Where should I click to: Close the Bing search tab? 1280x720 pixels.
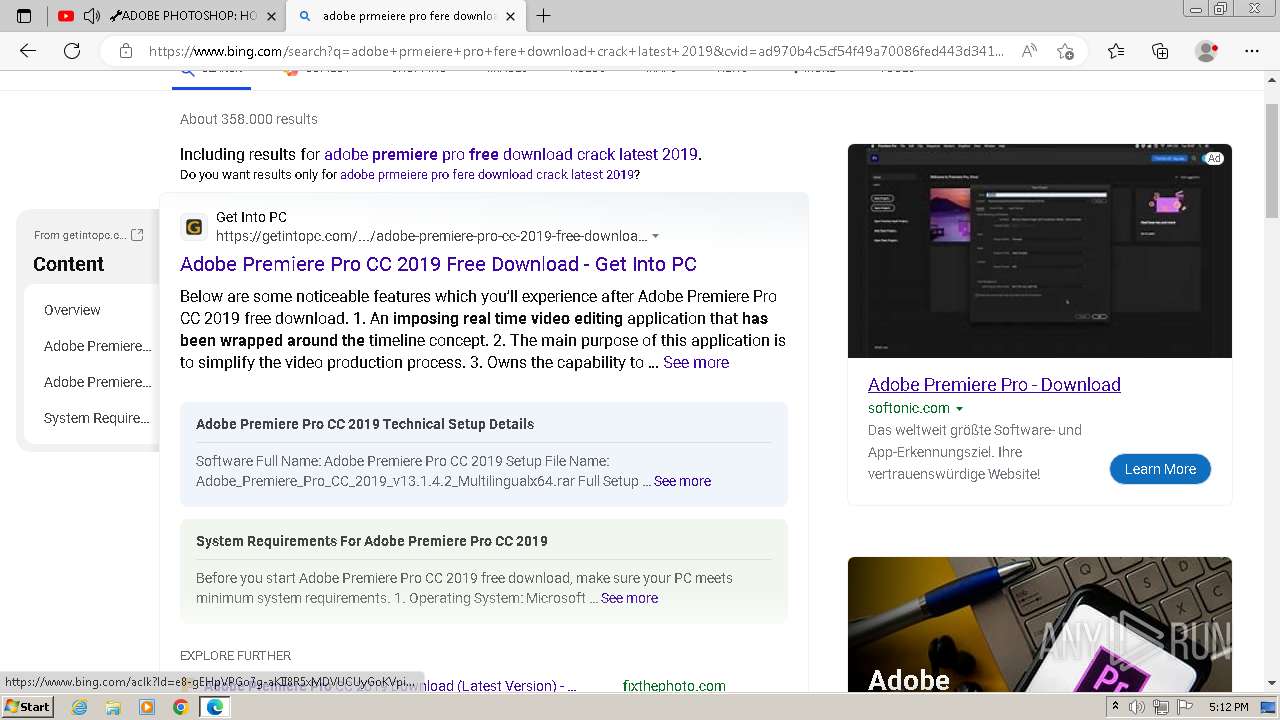[510, 16]
